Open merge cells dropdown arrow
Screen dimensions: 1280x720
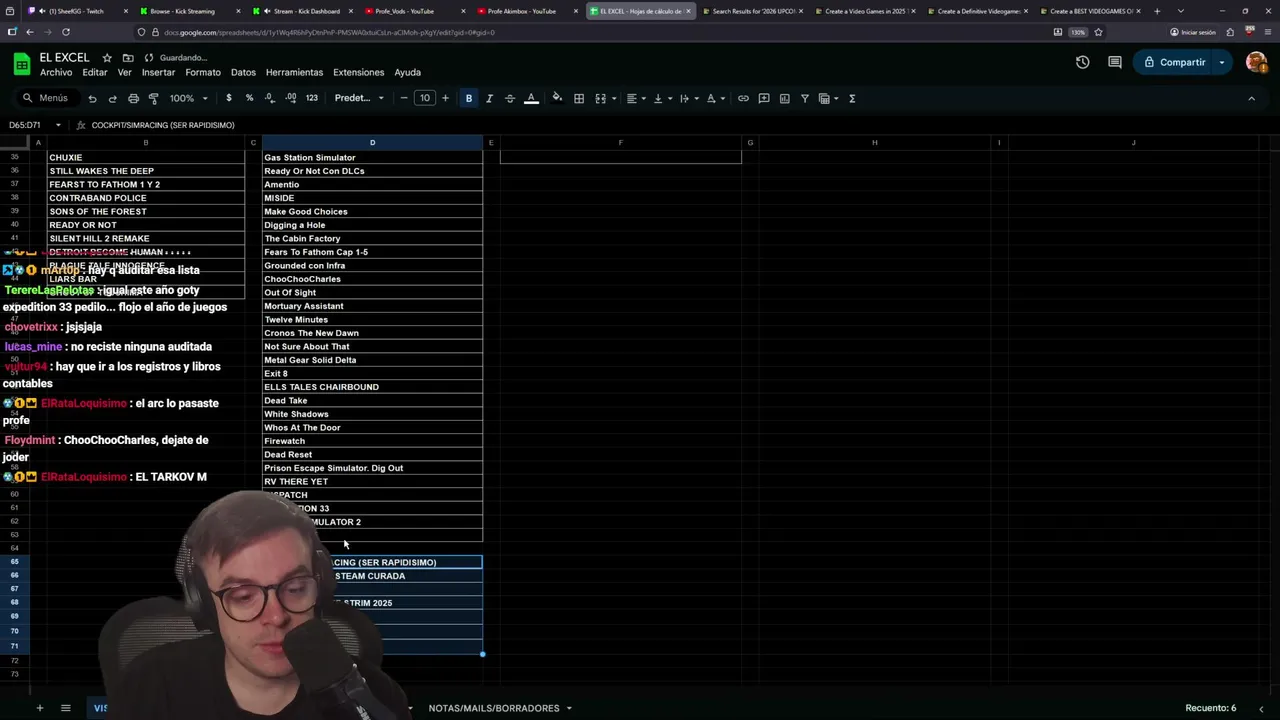pos(615,98)
